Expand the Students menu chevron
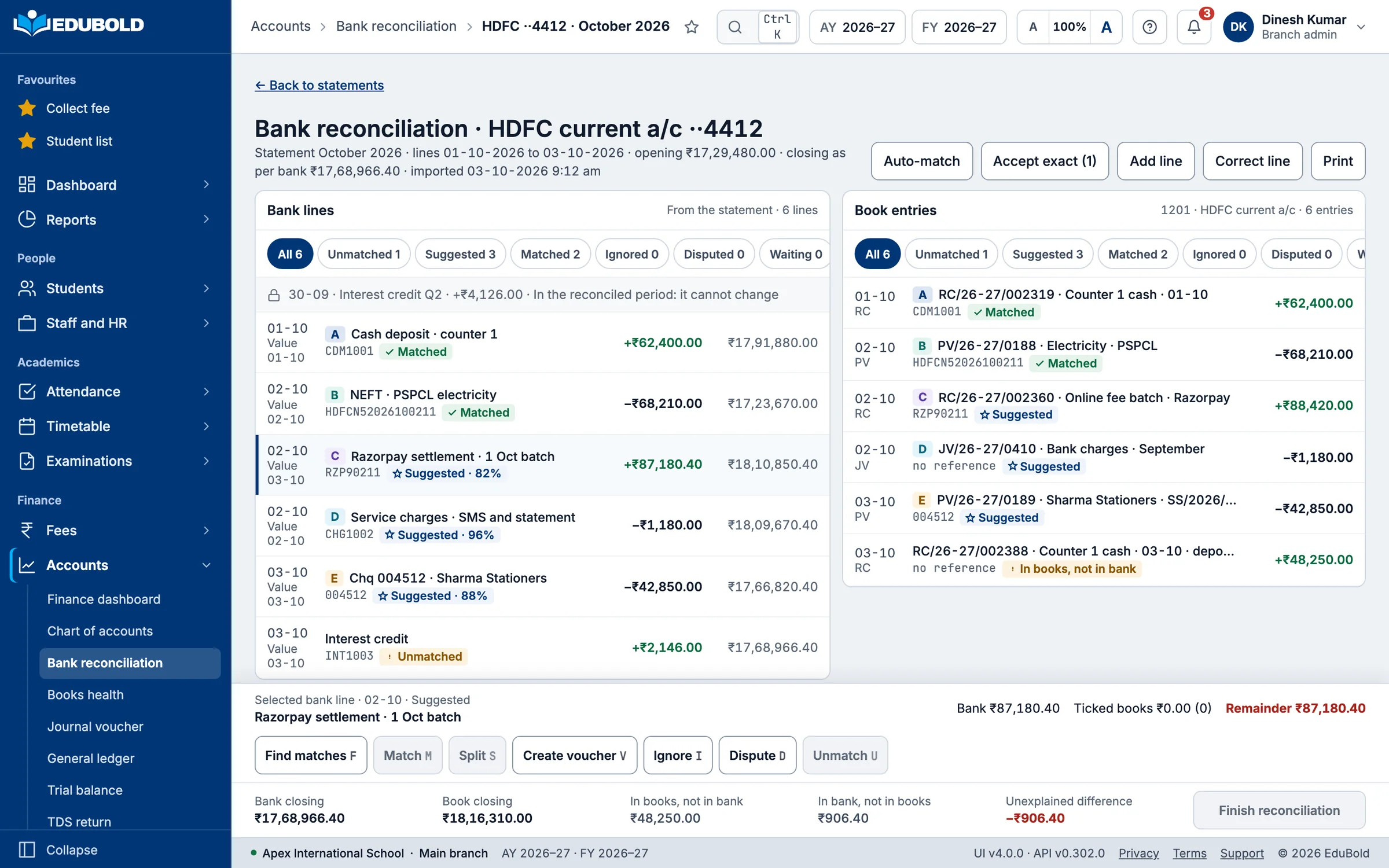 tap(206, 288)
